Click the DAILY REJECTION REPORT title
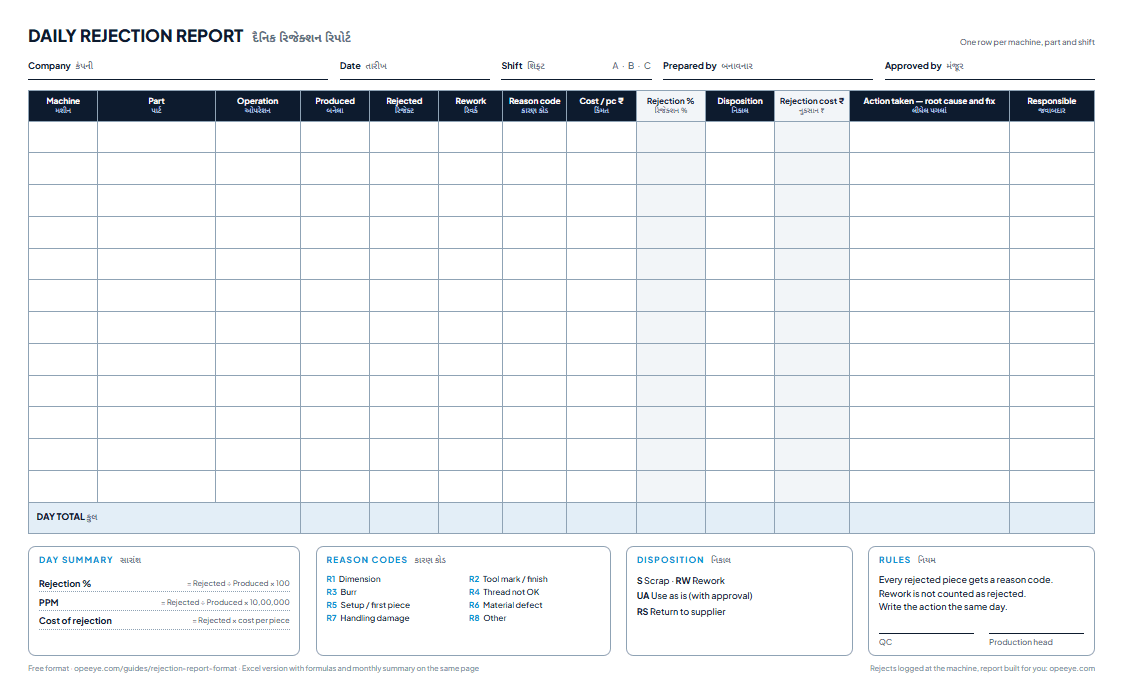The width and height of the screenshot is (1123, 698). click(x=135, y=36)
